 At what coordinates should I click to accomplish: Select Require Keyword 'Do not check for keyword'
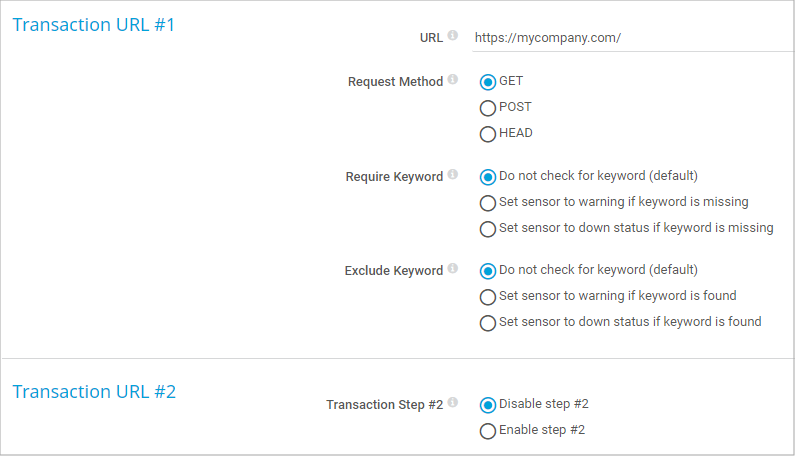coord(488,177)
